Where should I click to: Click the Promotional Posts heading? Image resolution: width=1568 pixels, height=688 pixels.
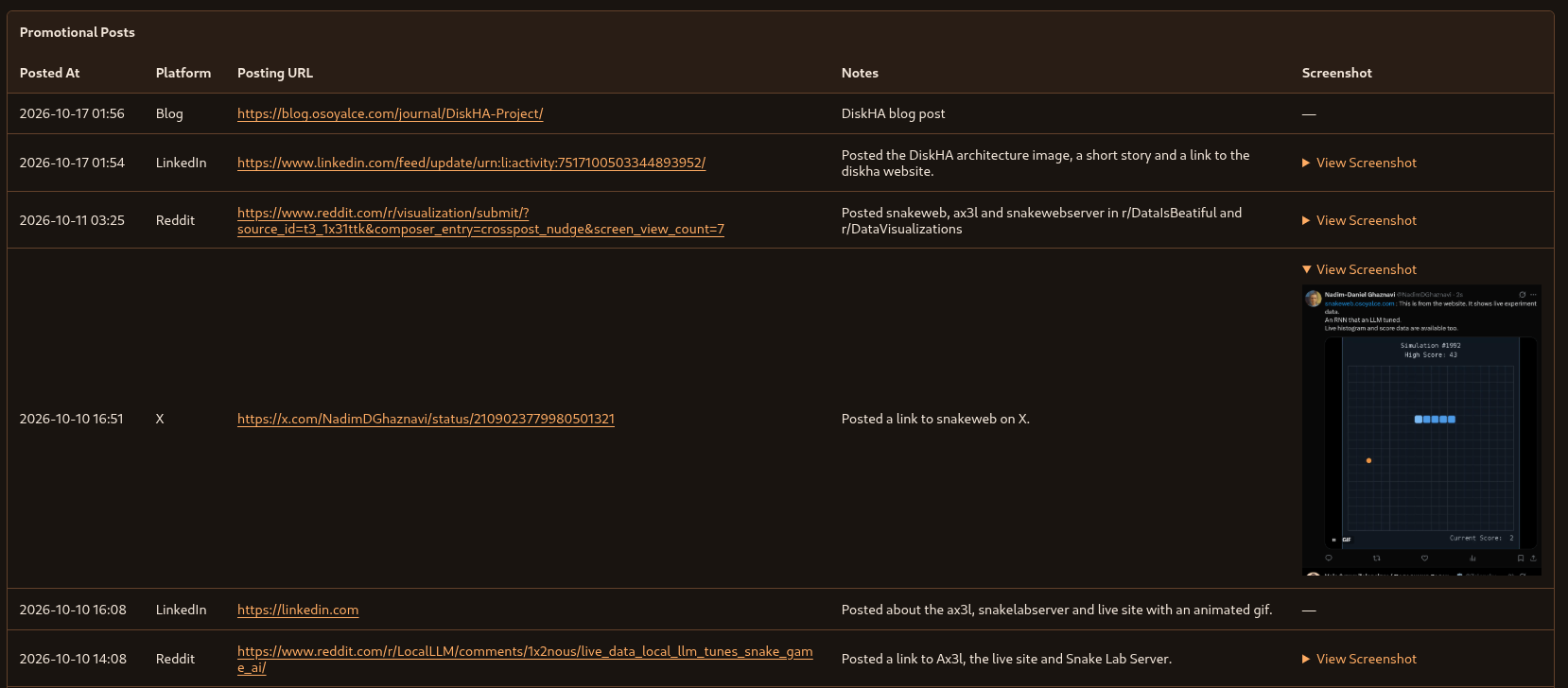point(78,32)
